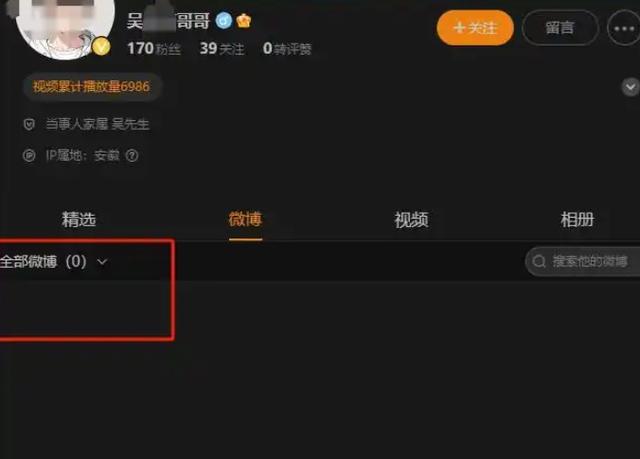Click the gold verified V badge on avatar
Screen dimensions: 640x459
tap(101, 47)
